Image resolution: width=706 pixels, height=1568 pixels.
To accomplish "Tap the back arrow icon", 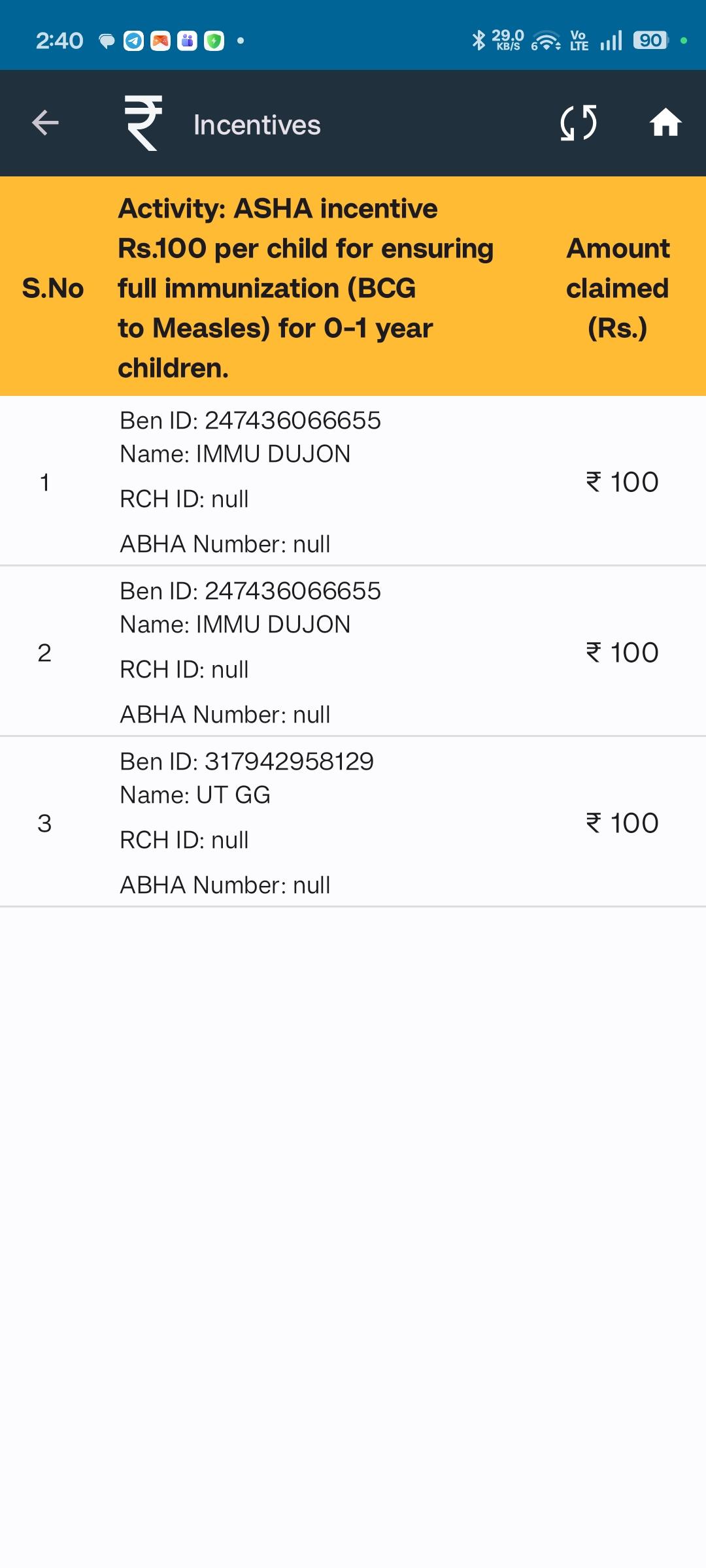I will 45,123.
